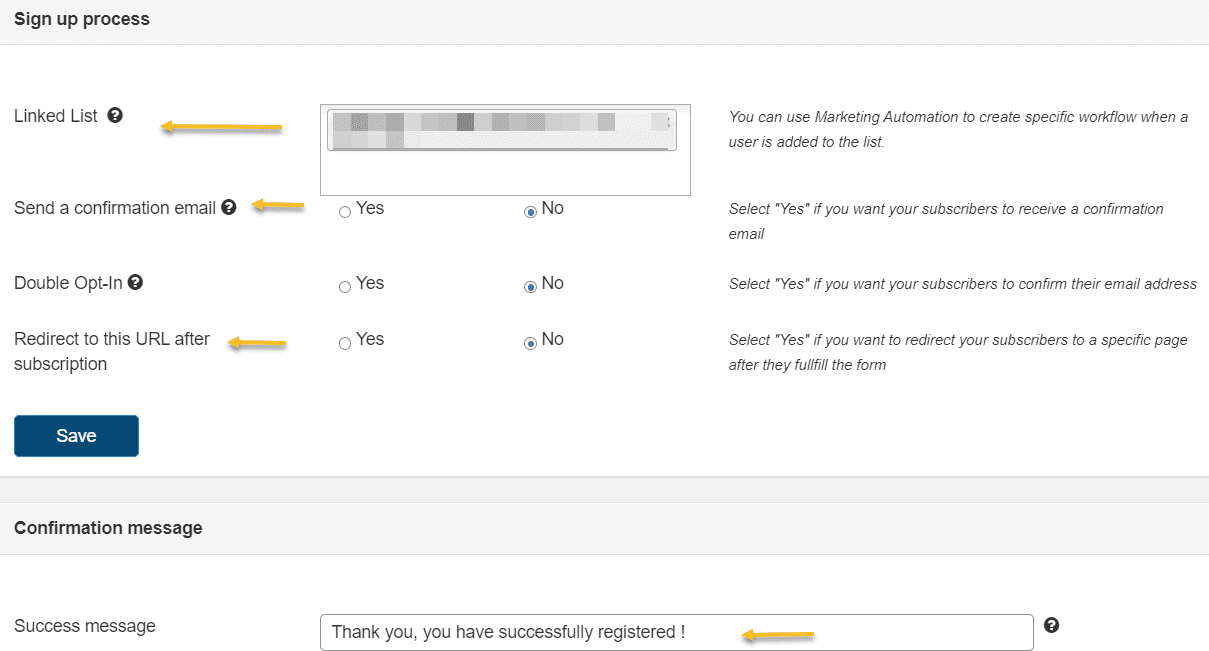Click the 'Redirect to this URL after subscription' label
The height and width of the screenshot is (651, 1209).
(x=111, y=350)
